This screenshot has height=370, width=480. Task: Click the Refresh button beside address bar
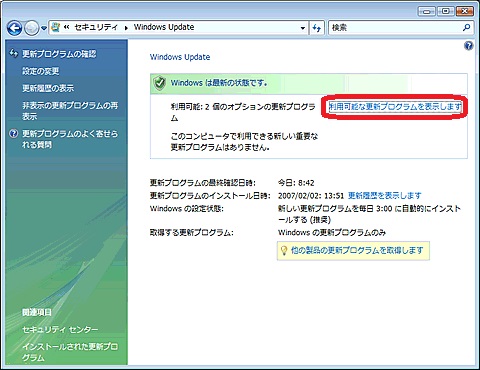click(317, 28)
